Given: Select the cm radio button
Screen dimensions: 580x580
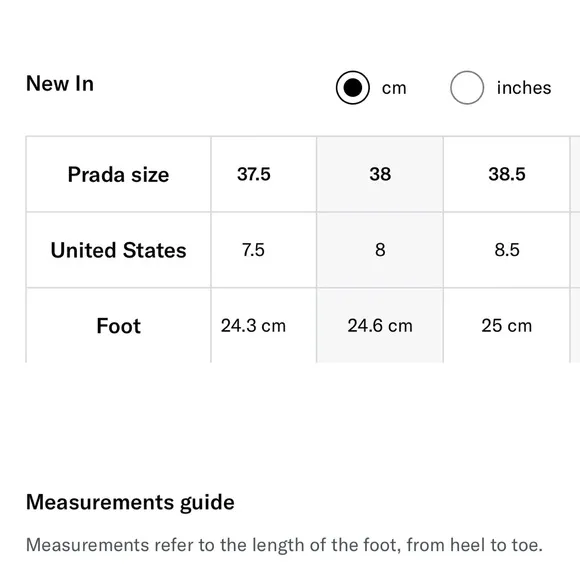Looking at the screenshot, I should [353, 88].
